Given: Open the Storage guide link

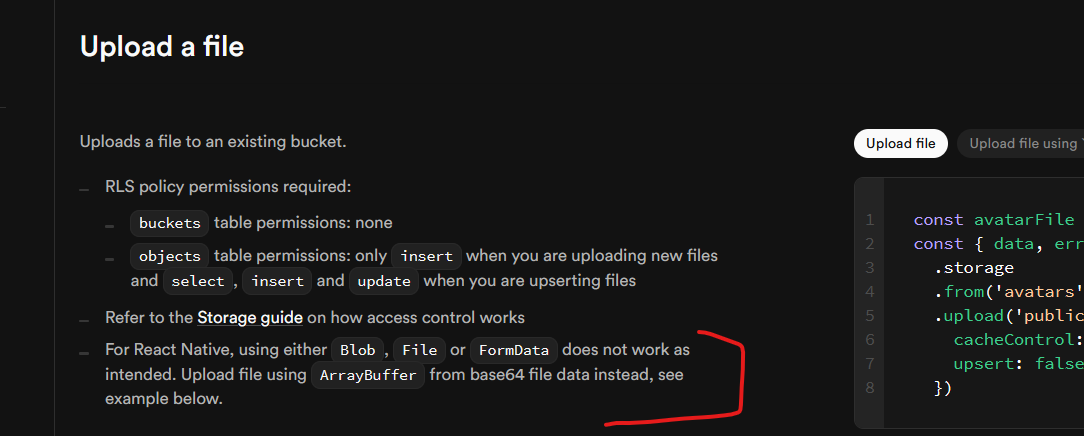Looking at the screenshot, I should [x=250, y=318].
